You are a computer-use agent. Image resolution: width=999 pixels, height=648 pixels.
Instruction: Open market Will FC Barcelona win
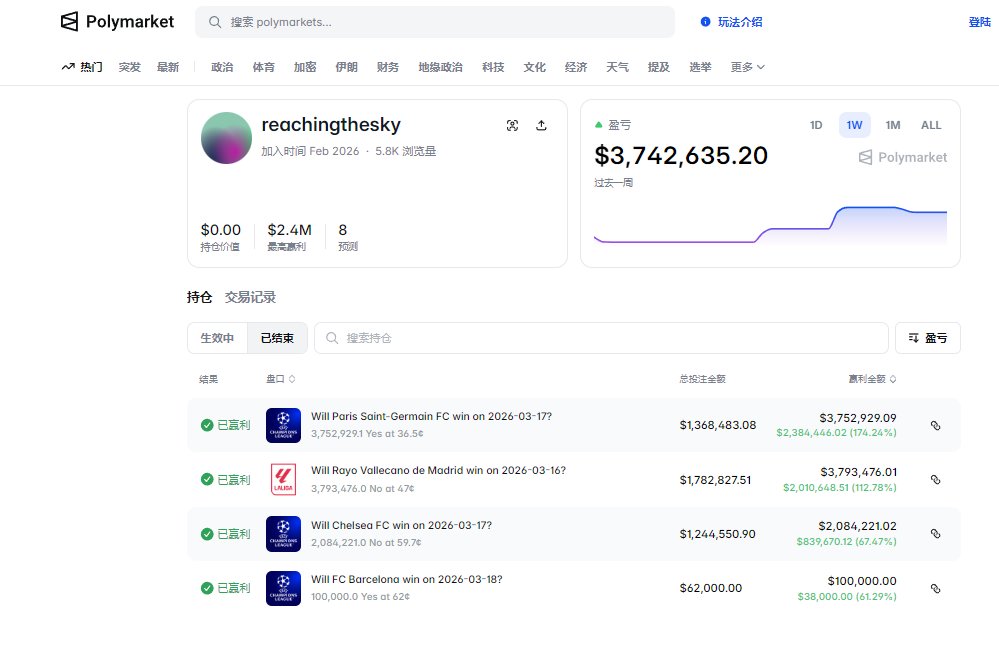[406, 579]
